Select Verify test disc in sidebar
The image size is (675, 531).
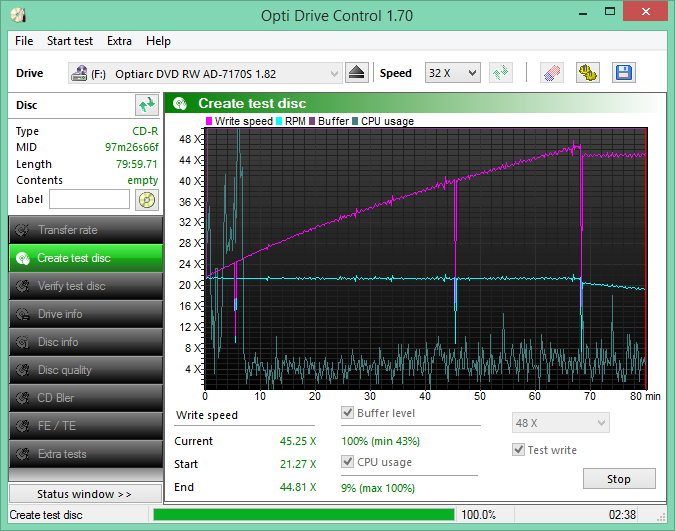pos(86,286)
